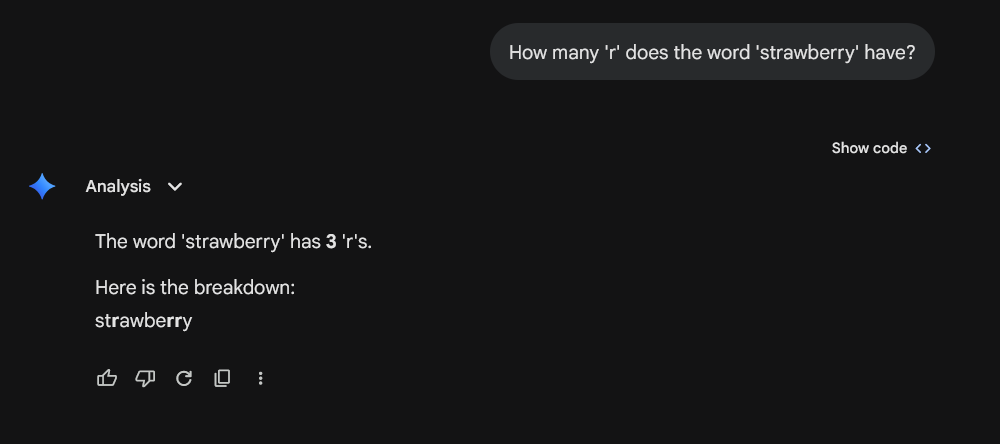Open the three-dot more options menu
This screenshot has height=444, width=1000.
260,378
